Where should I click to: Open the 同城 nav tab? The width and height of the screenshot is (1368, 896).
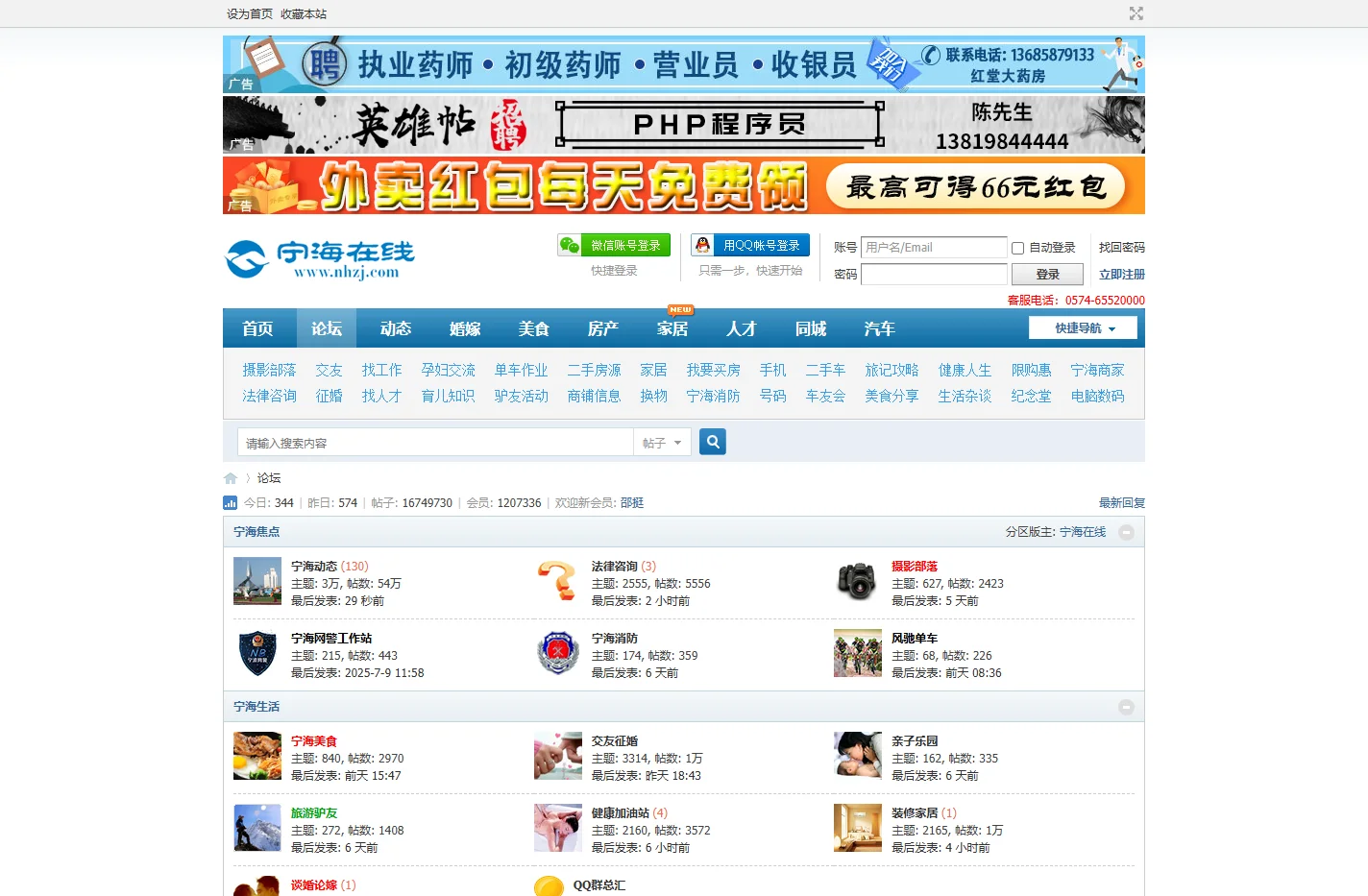[x=811, y=328]
